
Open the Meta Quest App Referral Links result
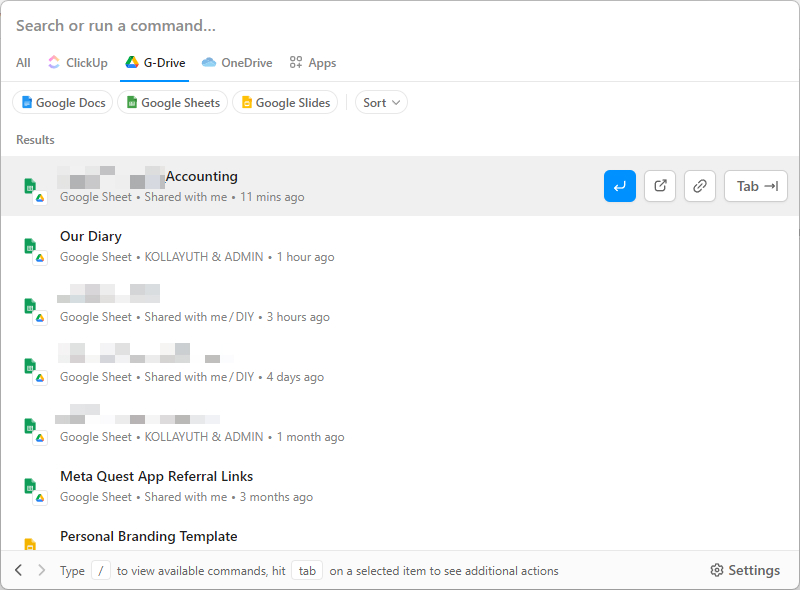pyautogui.click(x=400, y=486)
